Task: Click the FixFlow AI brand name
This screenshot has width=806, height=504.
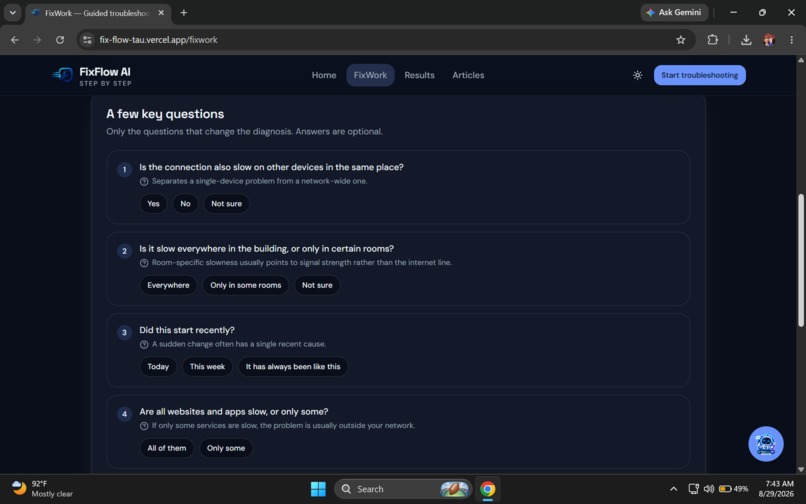Action: click(105, 72)
